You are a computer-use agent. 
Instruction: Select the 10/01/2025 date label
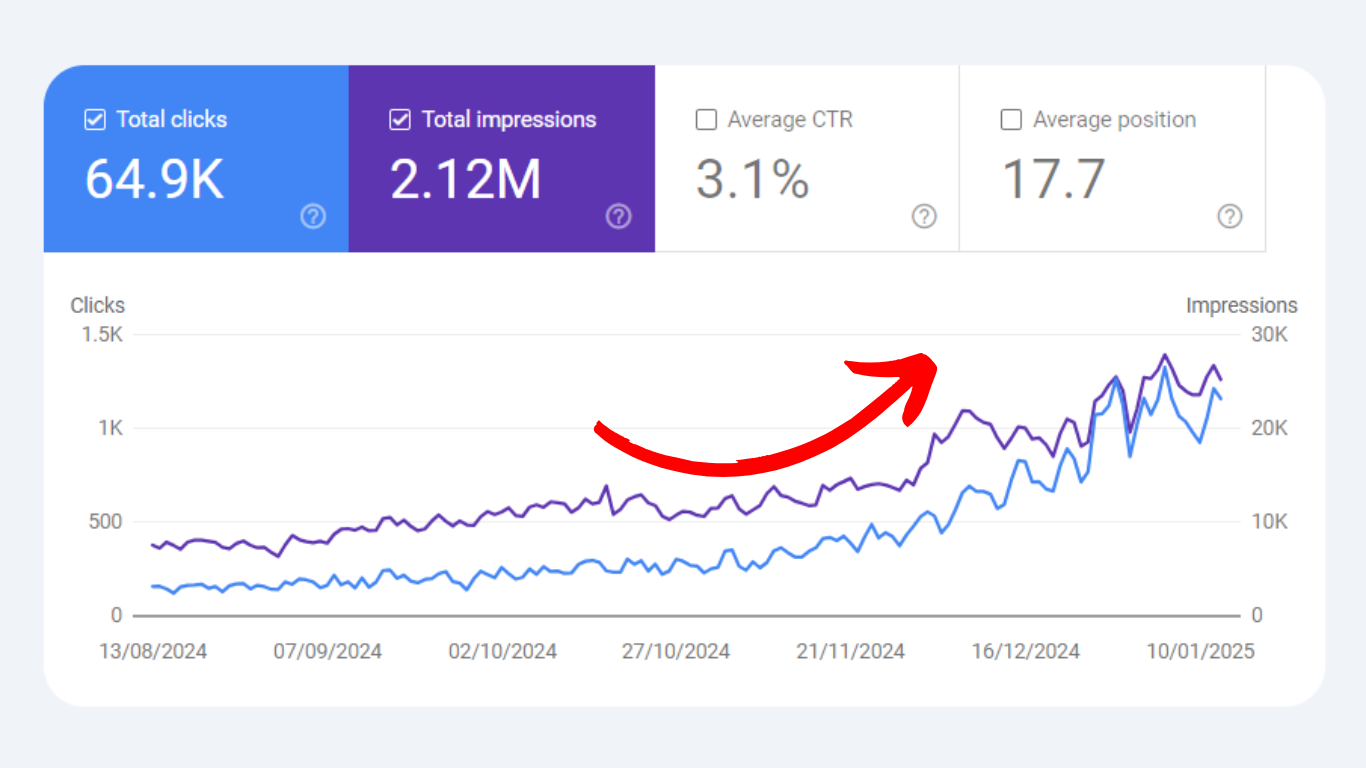[1200, 652]
